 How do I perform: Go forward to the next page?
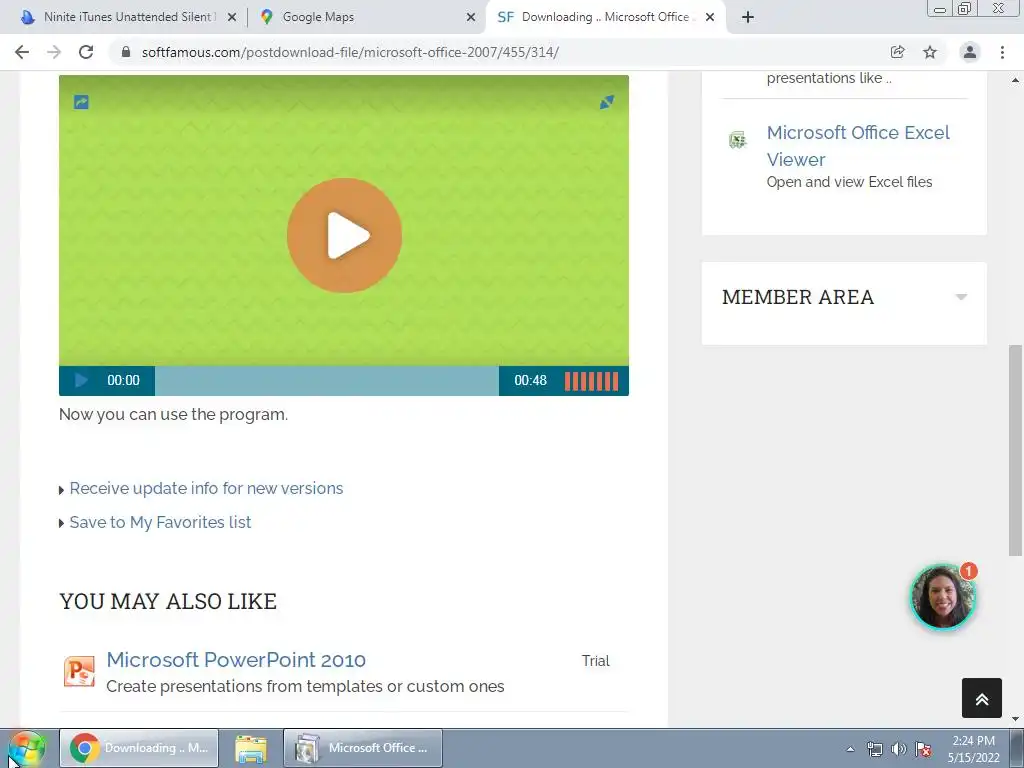click(x=54, y=52)
